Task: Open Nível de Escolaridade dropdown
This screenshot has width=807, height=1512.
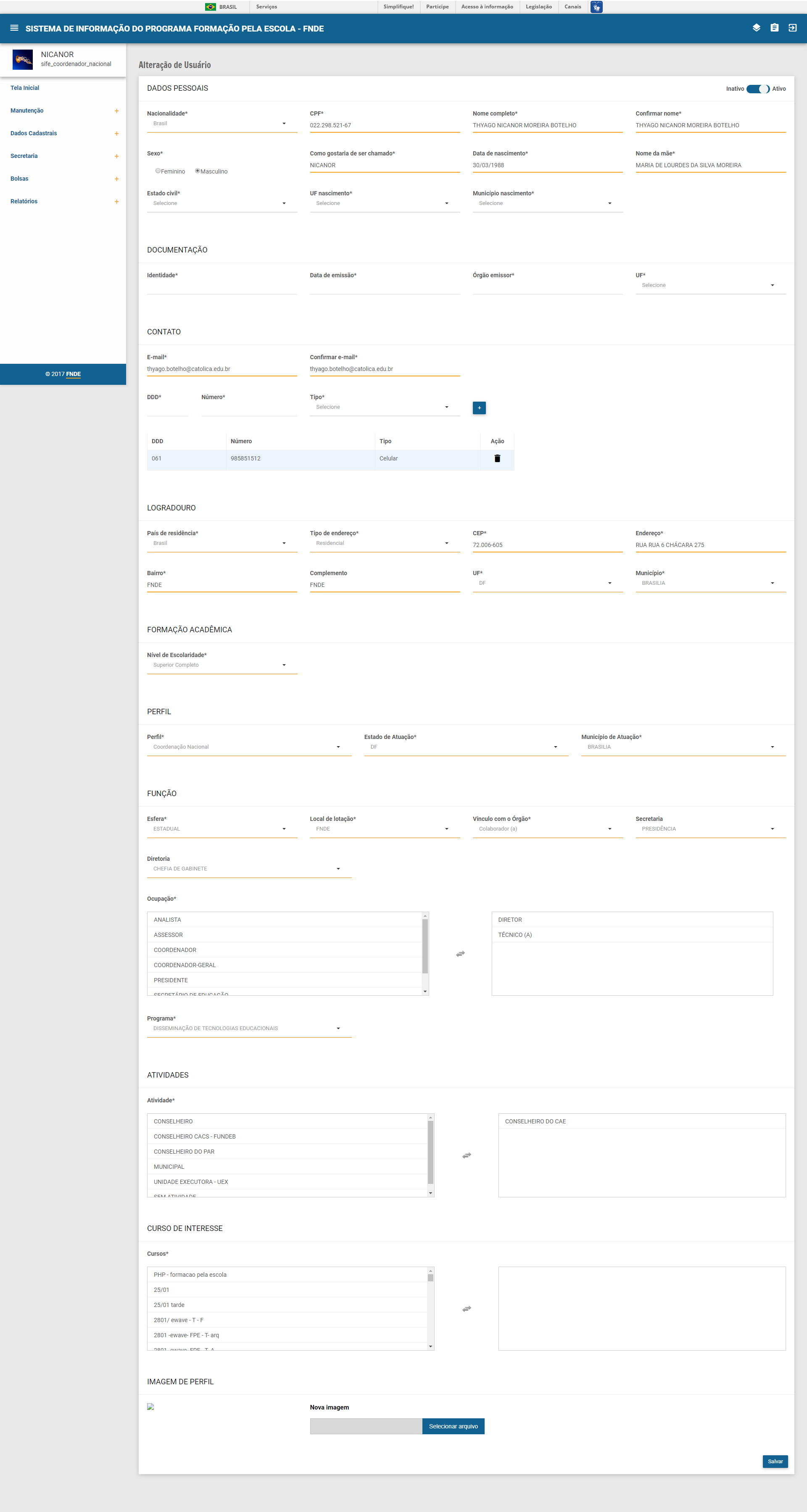Action: click(222, 665)
